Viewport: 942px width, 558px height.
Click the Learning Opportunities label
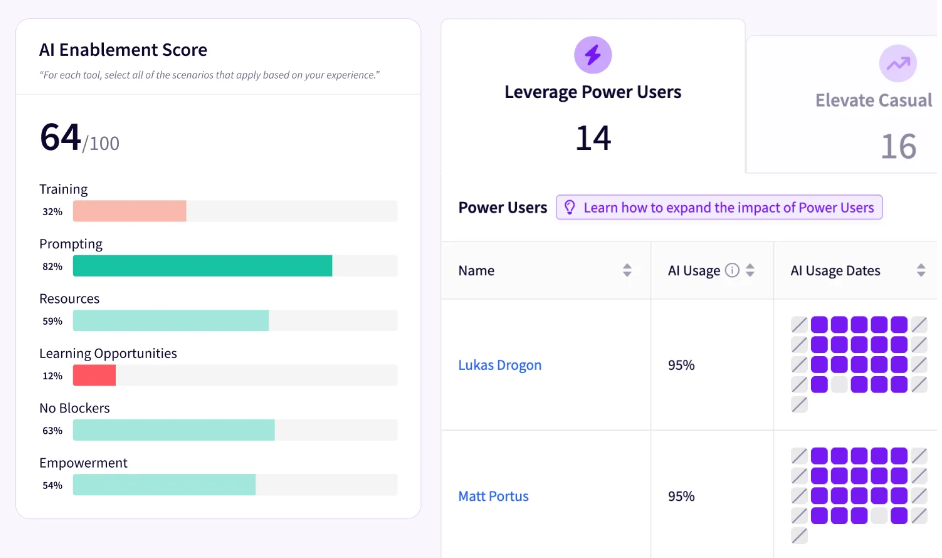[108, 353]
